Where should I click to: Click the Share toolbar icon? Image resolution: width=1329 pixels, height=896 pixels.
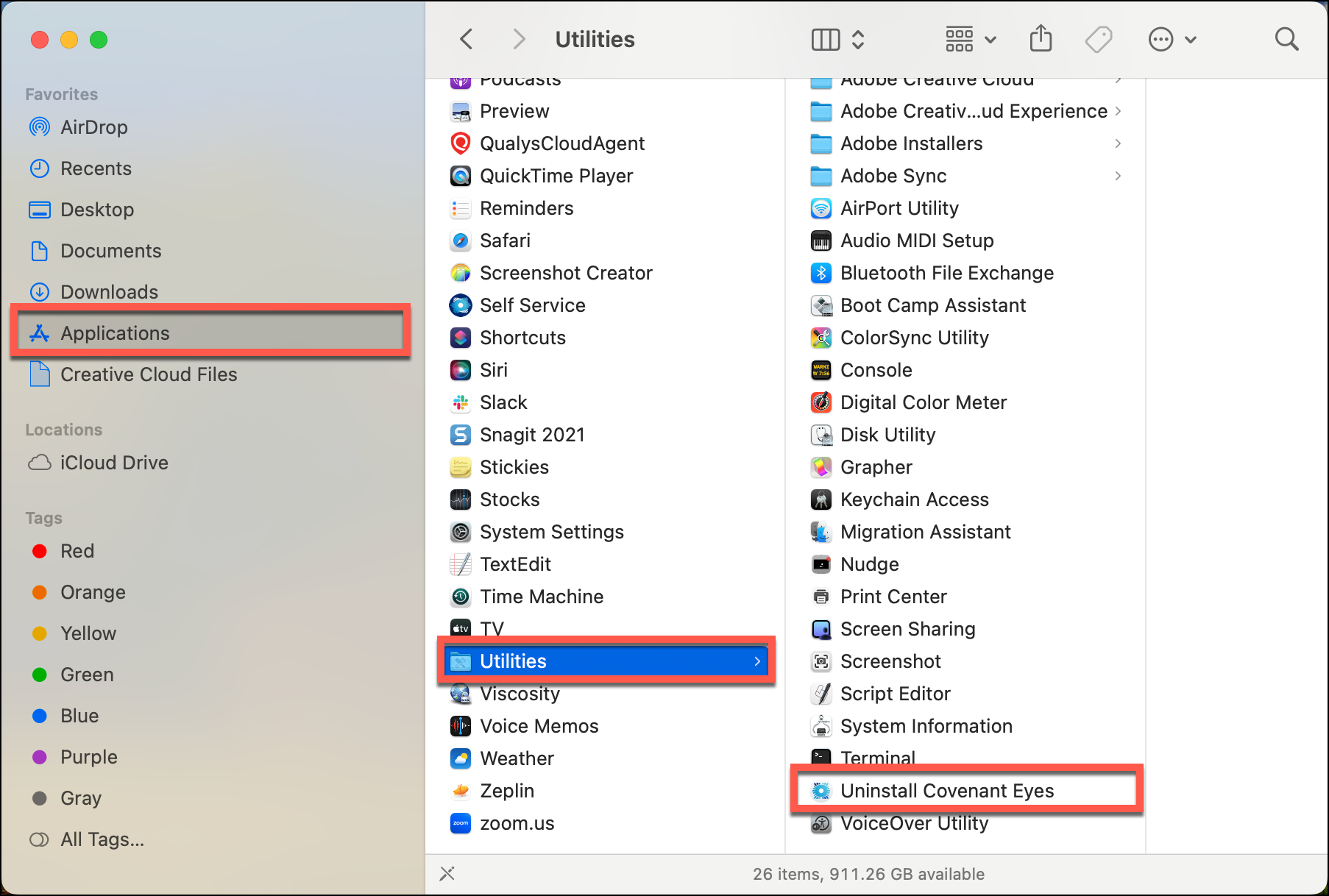click(x=1041, y=38)
